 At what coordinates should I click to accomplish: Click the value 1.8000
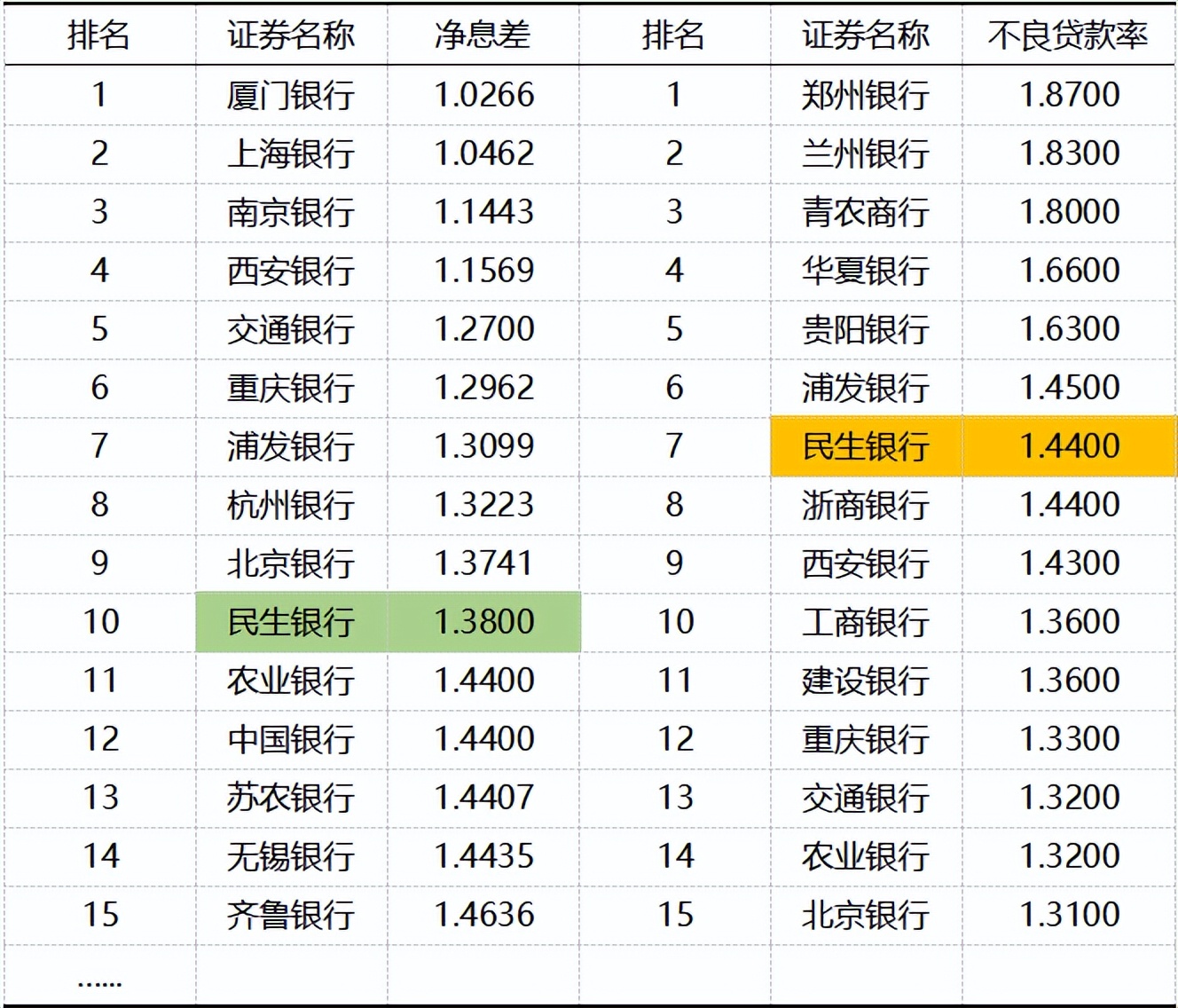[1070, 211]
